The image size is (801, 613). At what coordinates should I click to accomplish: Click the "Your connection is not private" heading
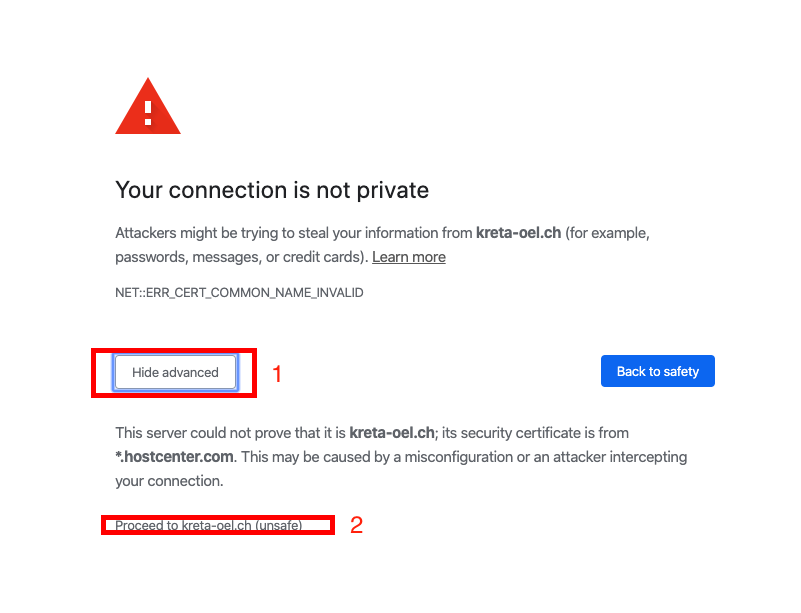272,189
